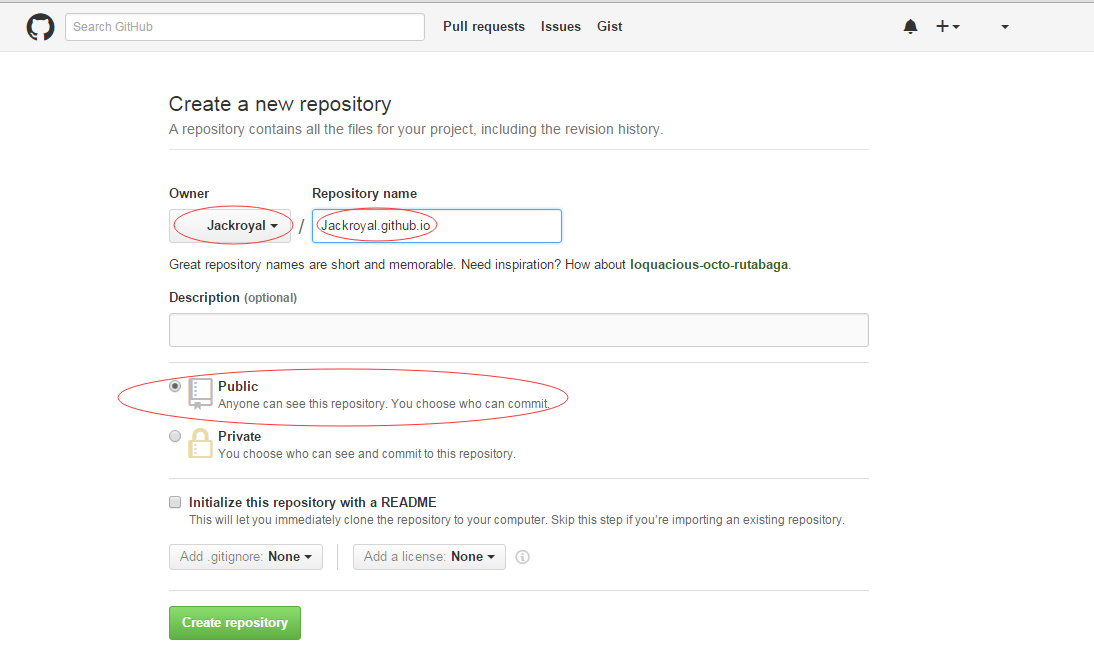
Task: Click the 'Public' option label
Action: tap(238, 386)
